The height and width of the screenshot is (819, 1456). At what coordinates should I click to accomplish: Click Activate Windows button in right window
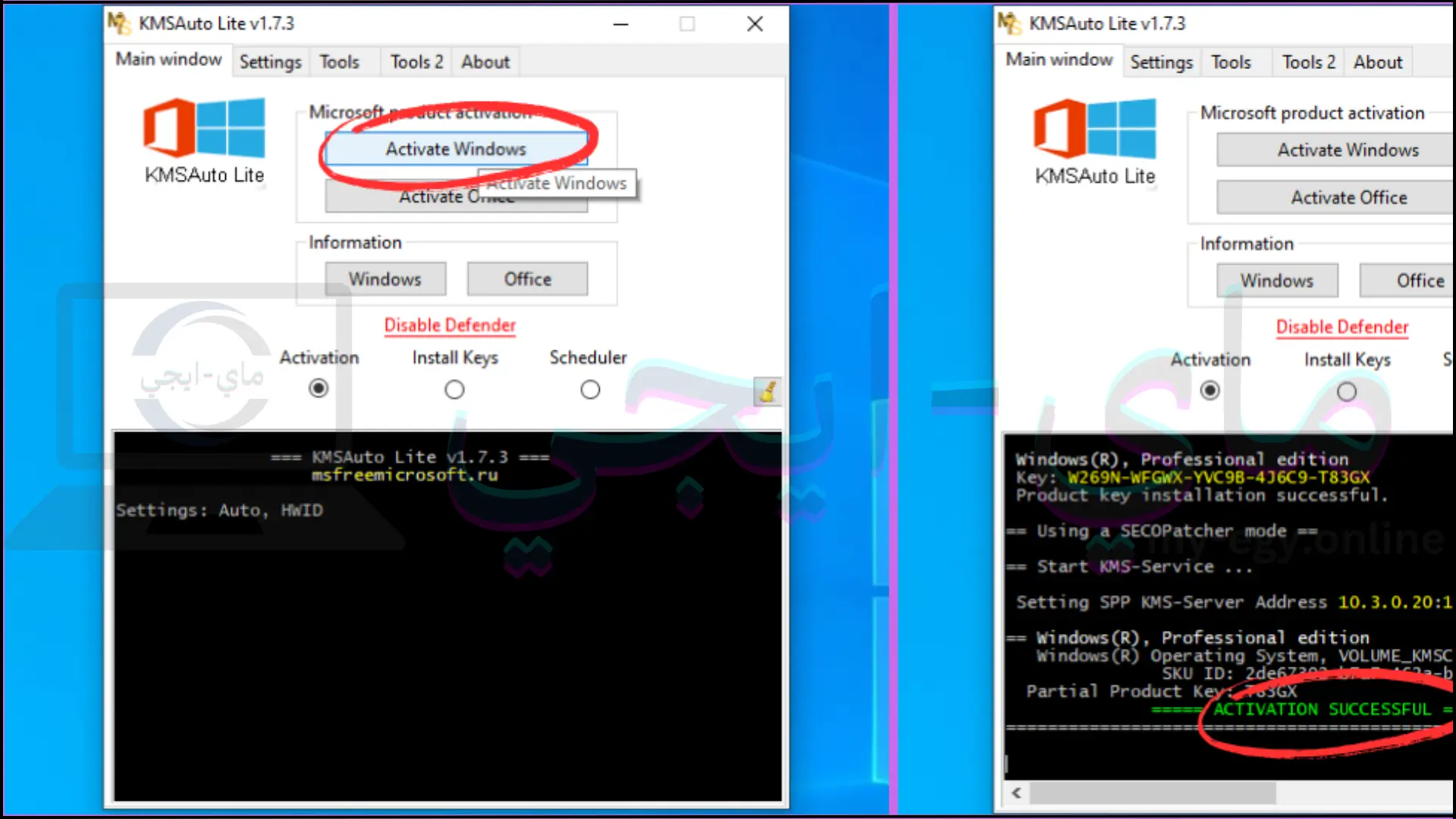pos(1335,150)
